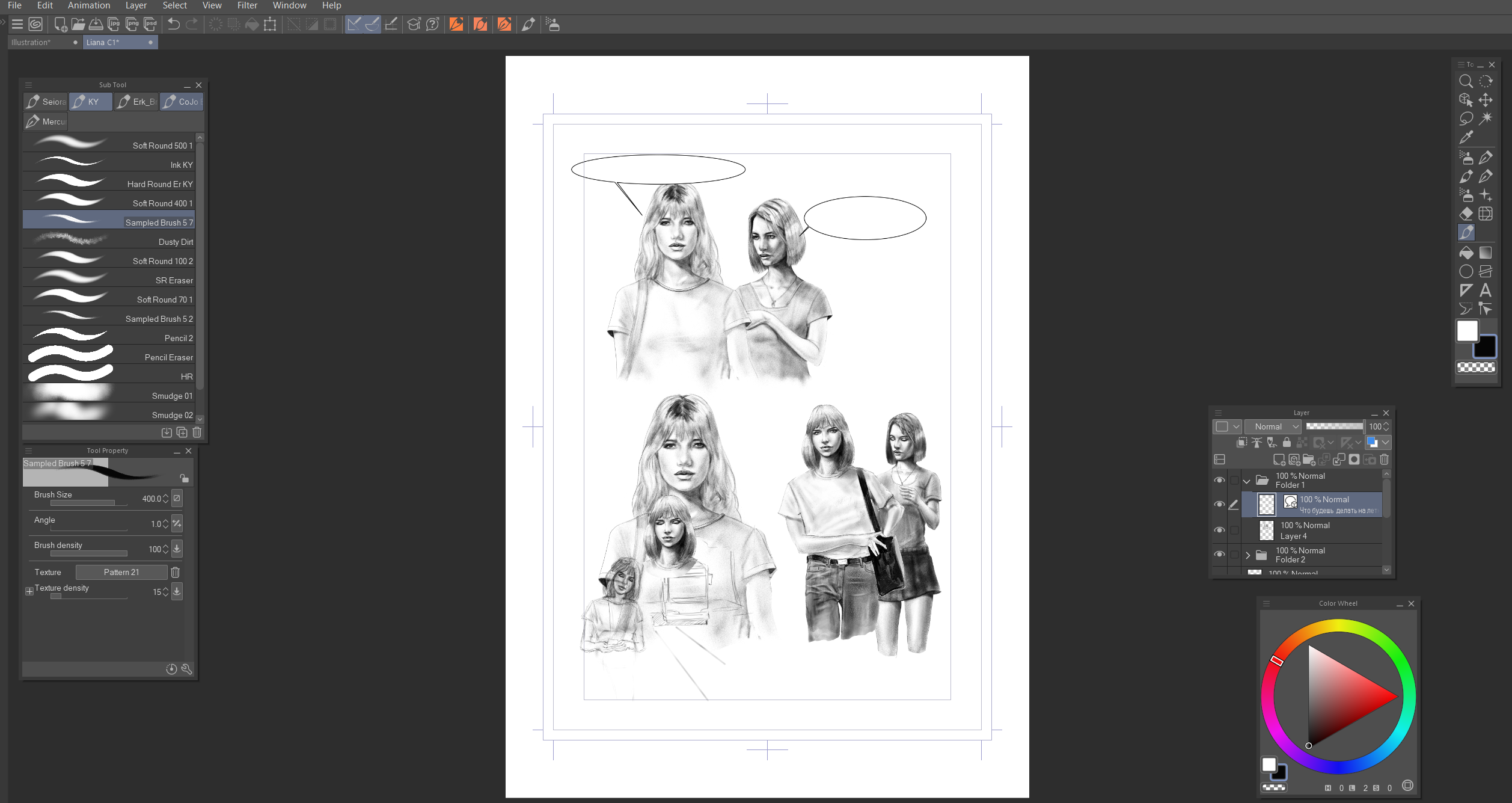The image size is (1512, 803).
Task: Select the Text tool (A icon)
Action: coord(1485,291)
